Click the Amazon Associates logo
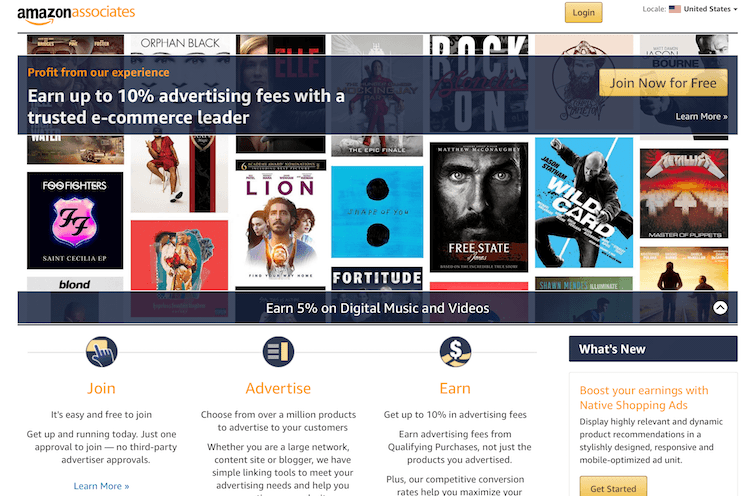Image resolution: width=750 pixels, height=496 pixels. (76, 15)
